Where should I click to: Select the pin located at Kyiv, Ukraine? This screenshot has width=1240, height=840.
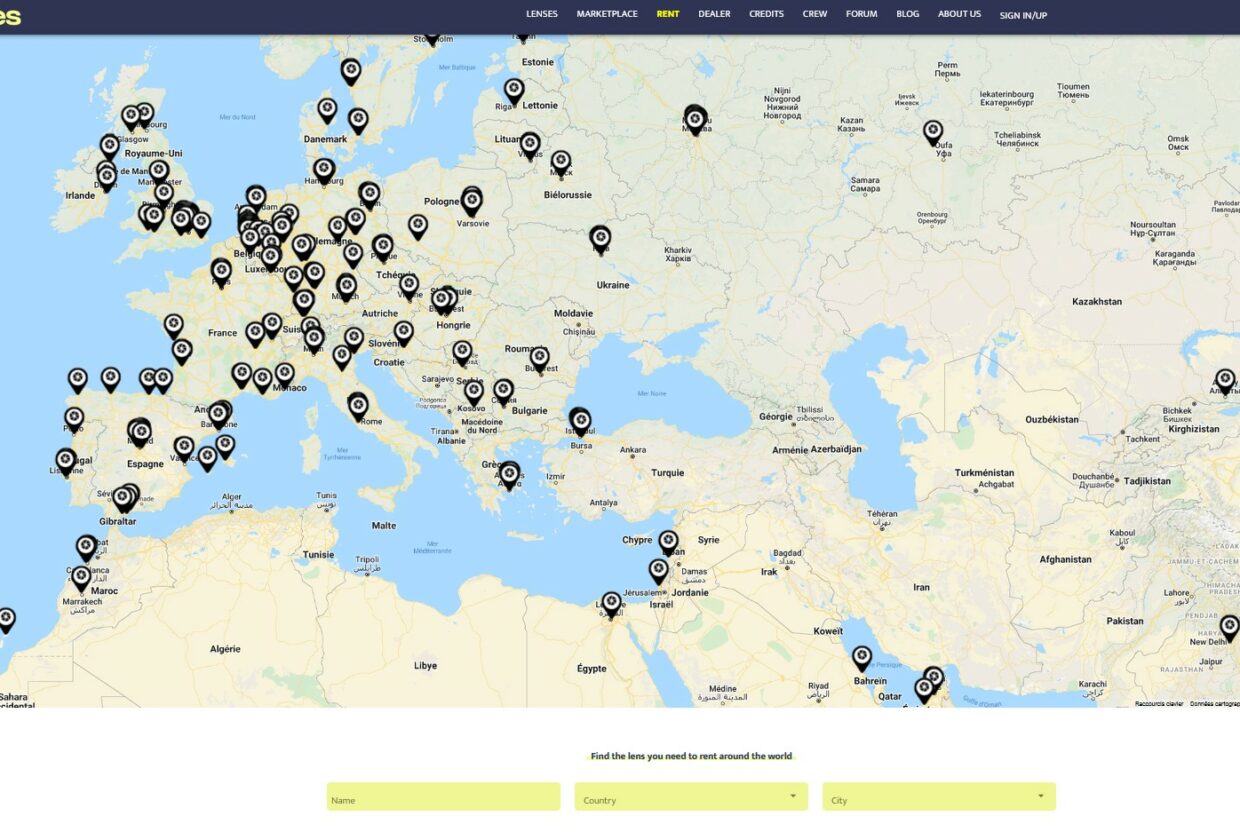coord(600,238)
